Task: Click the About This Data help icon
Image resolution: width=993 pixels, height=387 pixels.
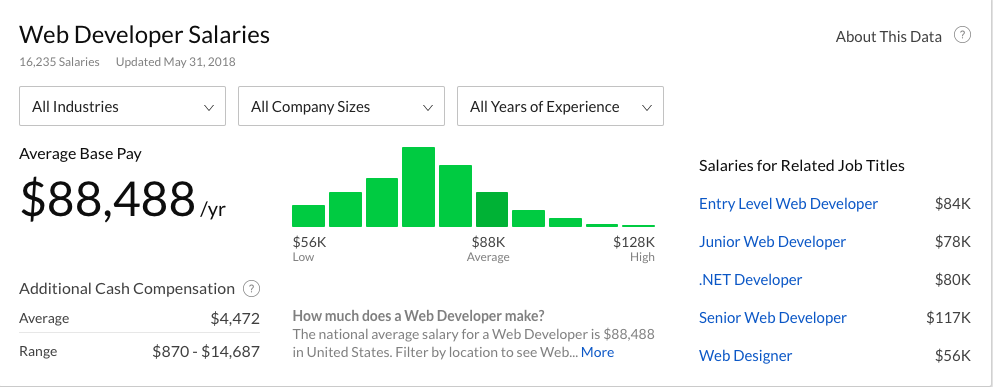Action: pyautogui.click(x=962, y=35)
